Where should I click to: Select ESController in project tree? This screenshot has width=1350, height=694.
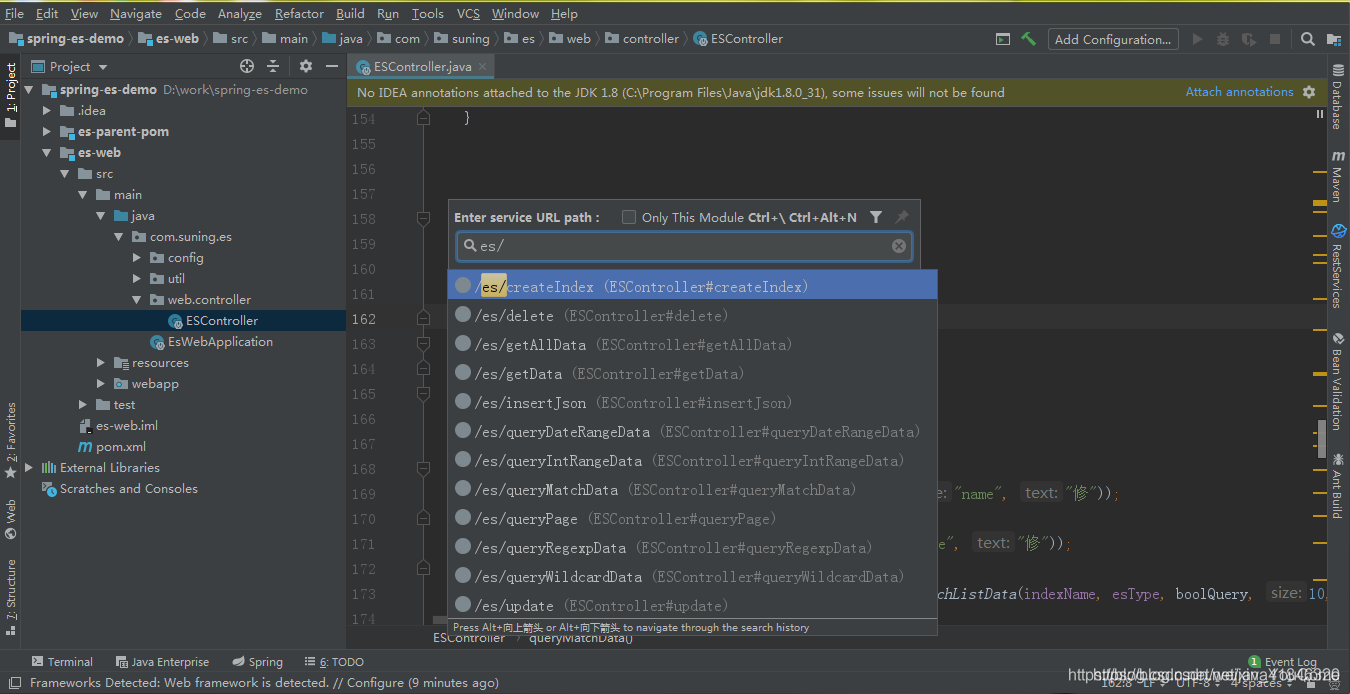(x=222, y=321)
